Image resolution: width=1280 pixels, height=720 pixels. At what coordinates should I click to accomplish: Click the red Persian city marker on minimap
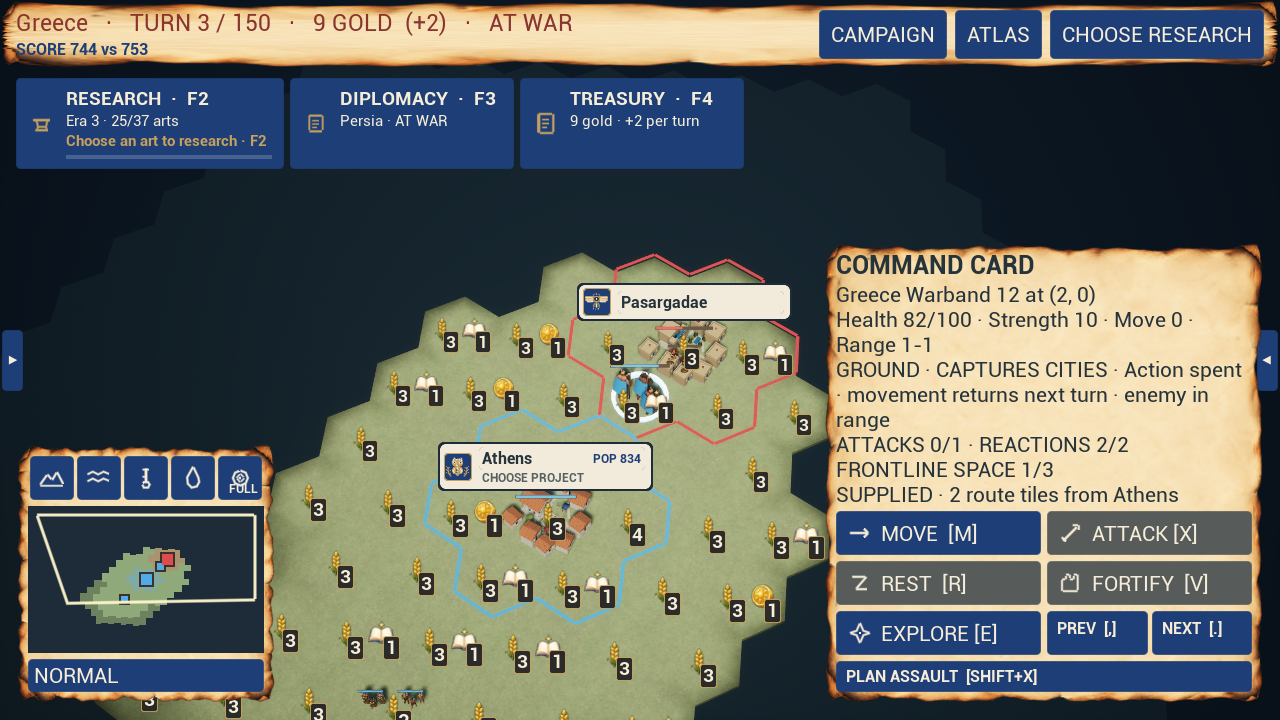pos(167,560)
